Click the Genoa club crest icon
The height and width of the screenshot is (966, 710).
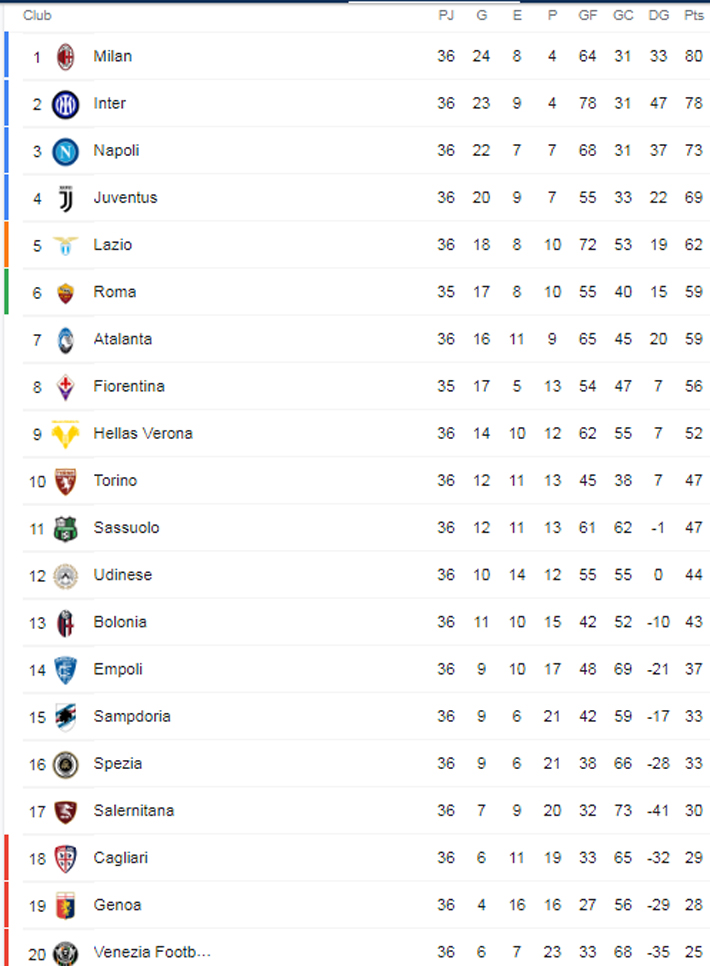coord(65,905)
